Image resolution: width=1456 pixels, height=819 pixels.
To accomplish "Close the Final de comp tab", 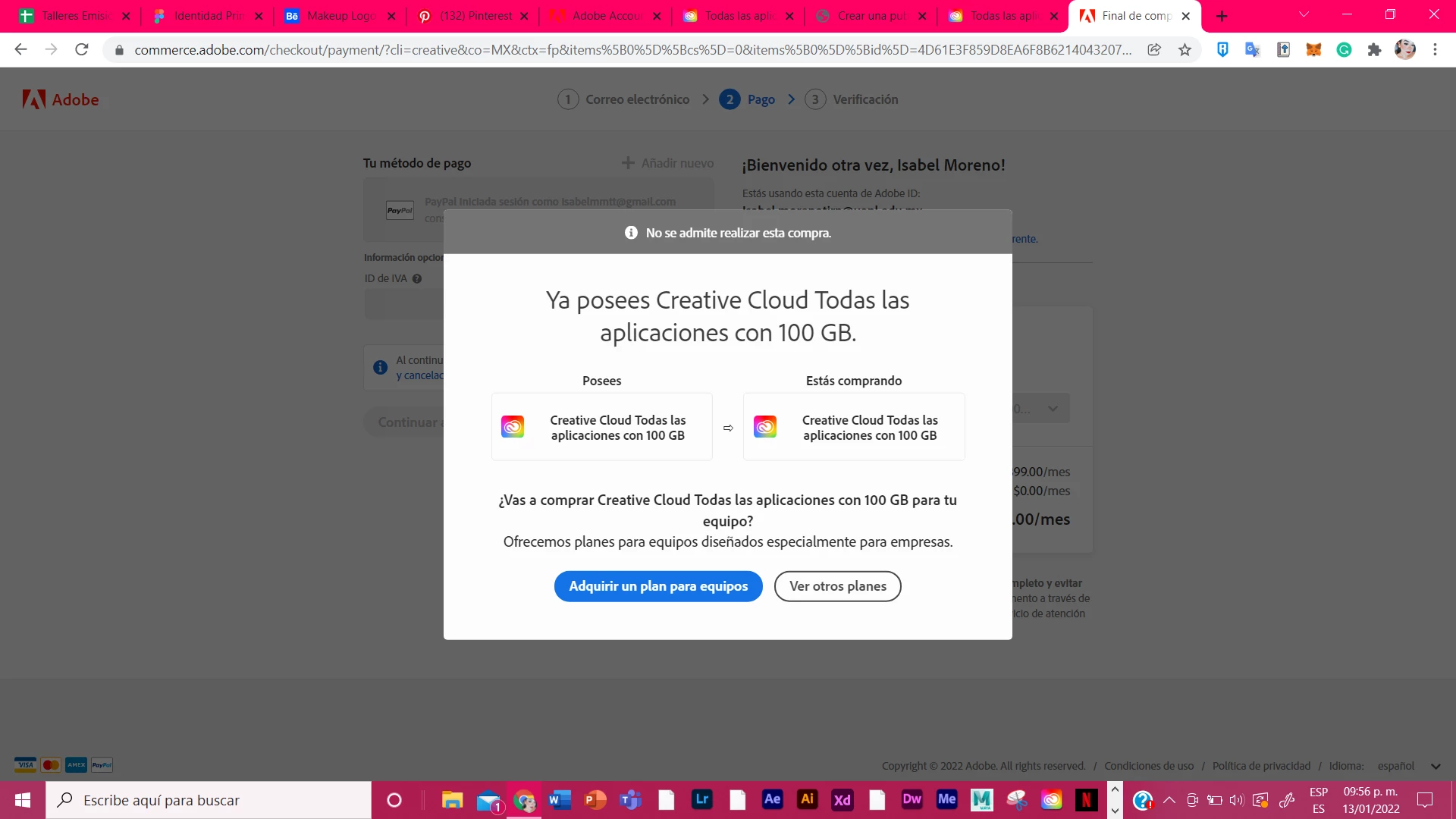I will coord(1186,16).
